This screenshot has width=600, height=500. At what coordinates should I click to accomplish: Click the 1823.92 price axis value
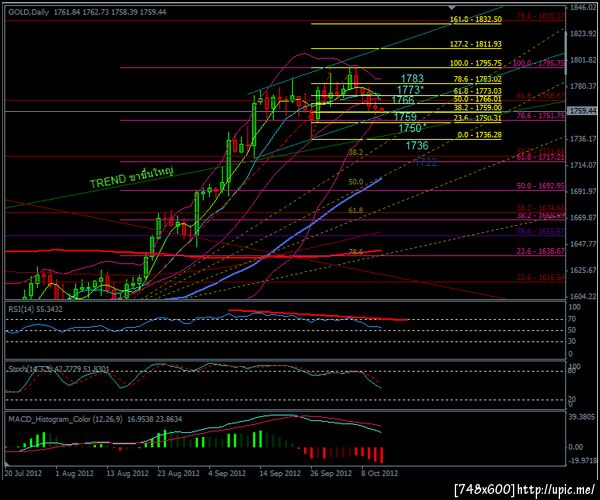[x=583, y=34]
